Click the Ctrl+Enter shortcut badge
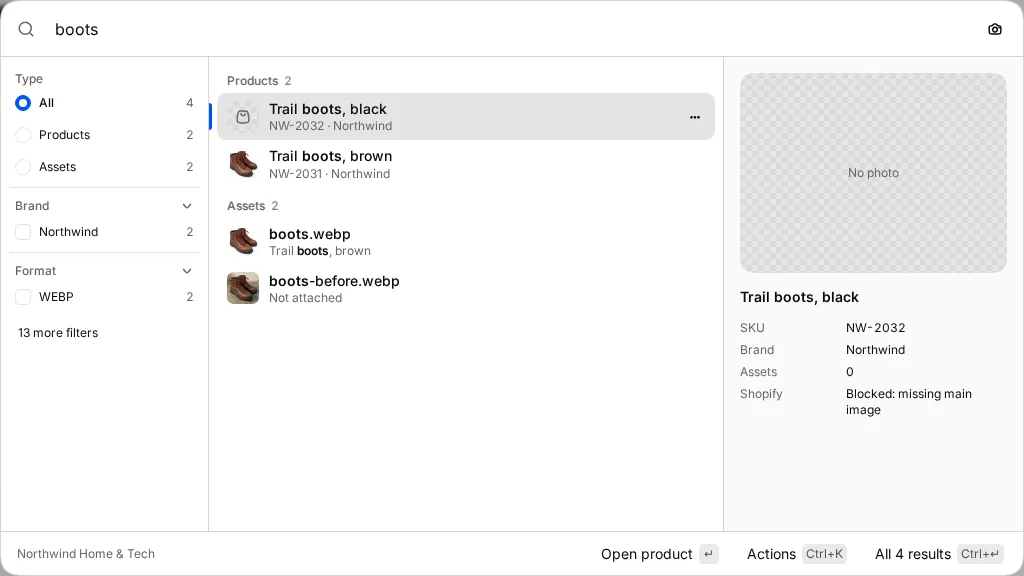This screenshot has height=576, width=1024. (x=980, y=554)
